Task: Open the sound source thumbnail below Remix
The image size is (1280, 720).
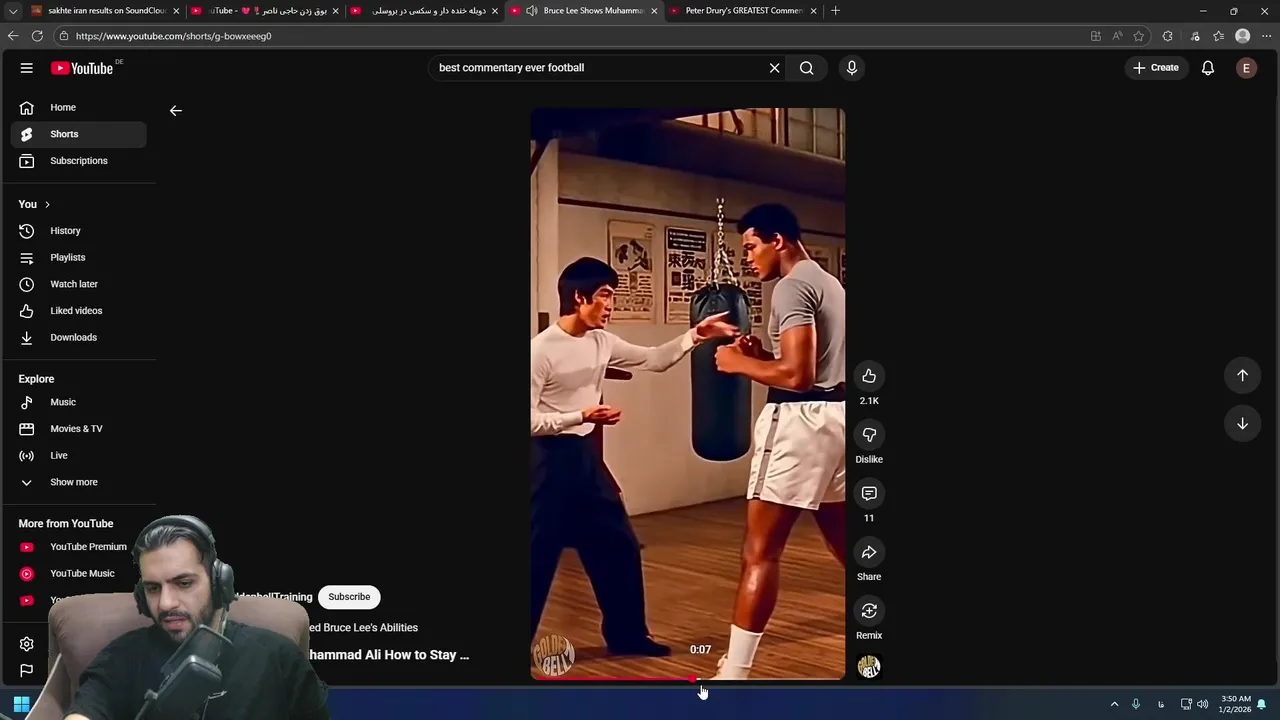Action: pos(869,667)
